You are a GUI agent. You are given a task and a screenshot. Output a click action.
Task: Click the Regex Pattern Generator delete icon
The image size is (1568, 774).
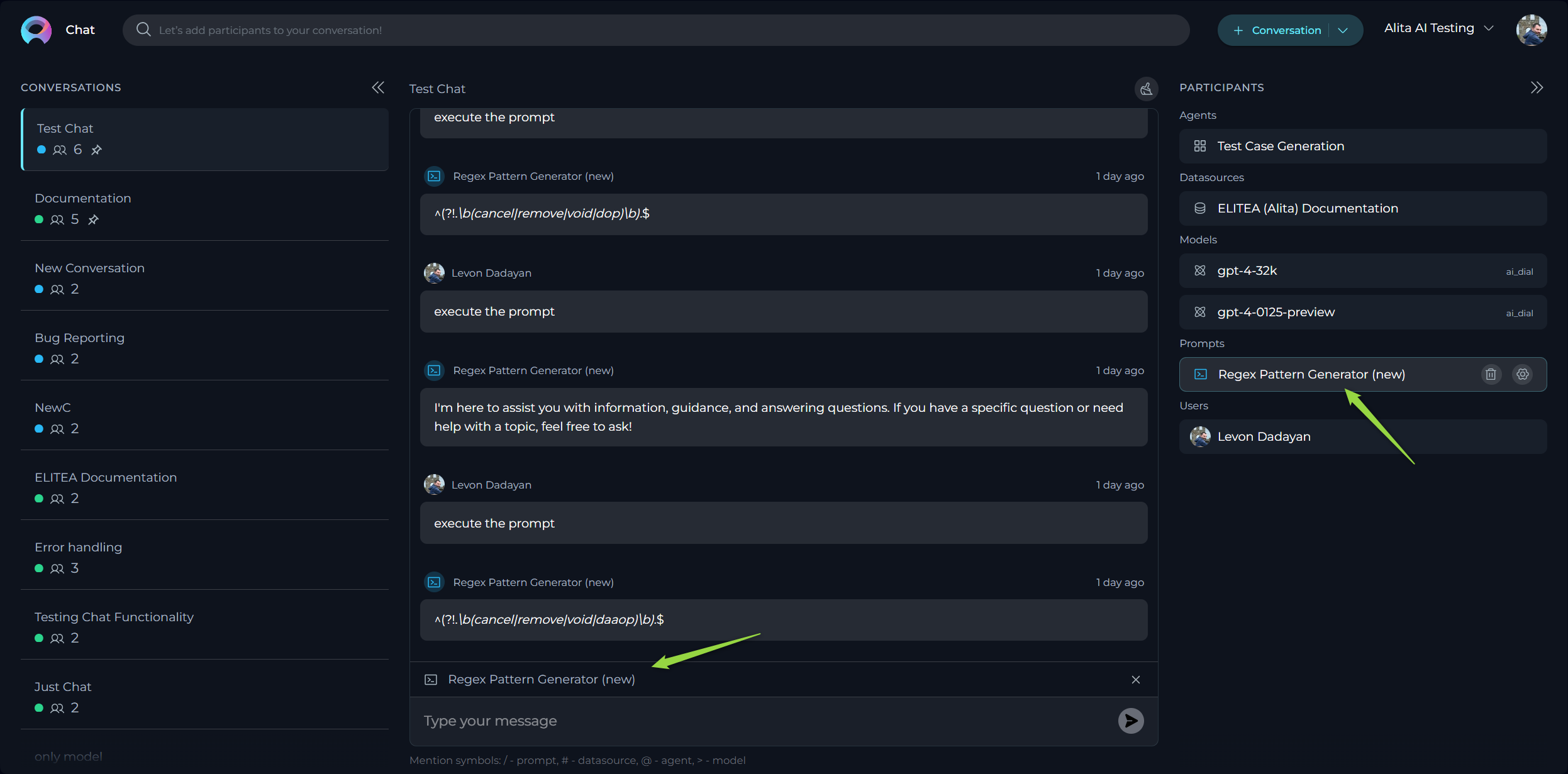click(x=1491, y=374)
